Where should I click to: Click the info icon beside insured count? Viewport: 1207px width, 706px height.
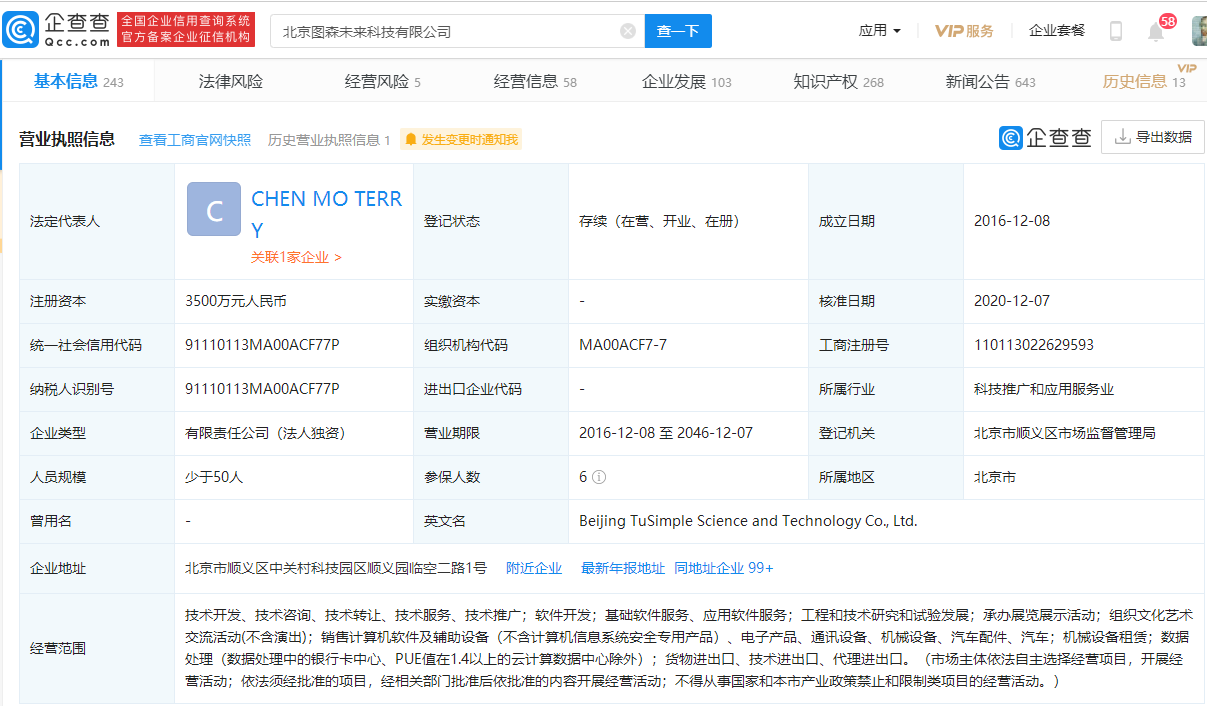(599, 477)
